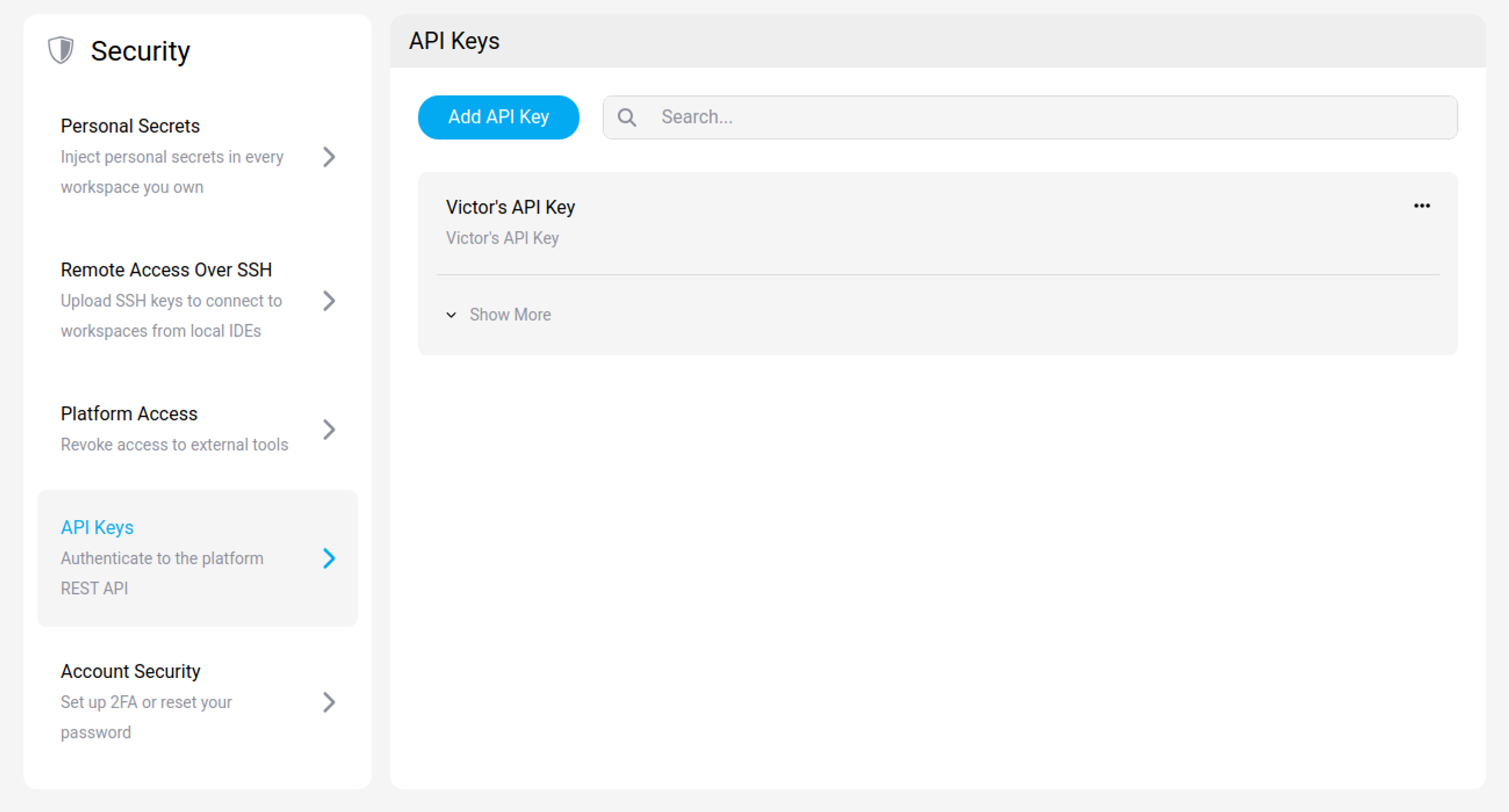1509x812 pixels.
Task: Navigate to Personal Secrets section
Action: point(129,125)
